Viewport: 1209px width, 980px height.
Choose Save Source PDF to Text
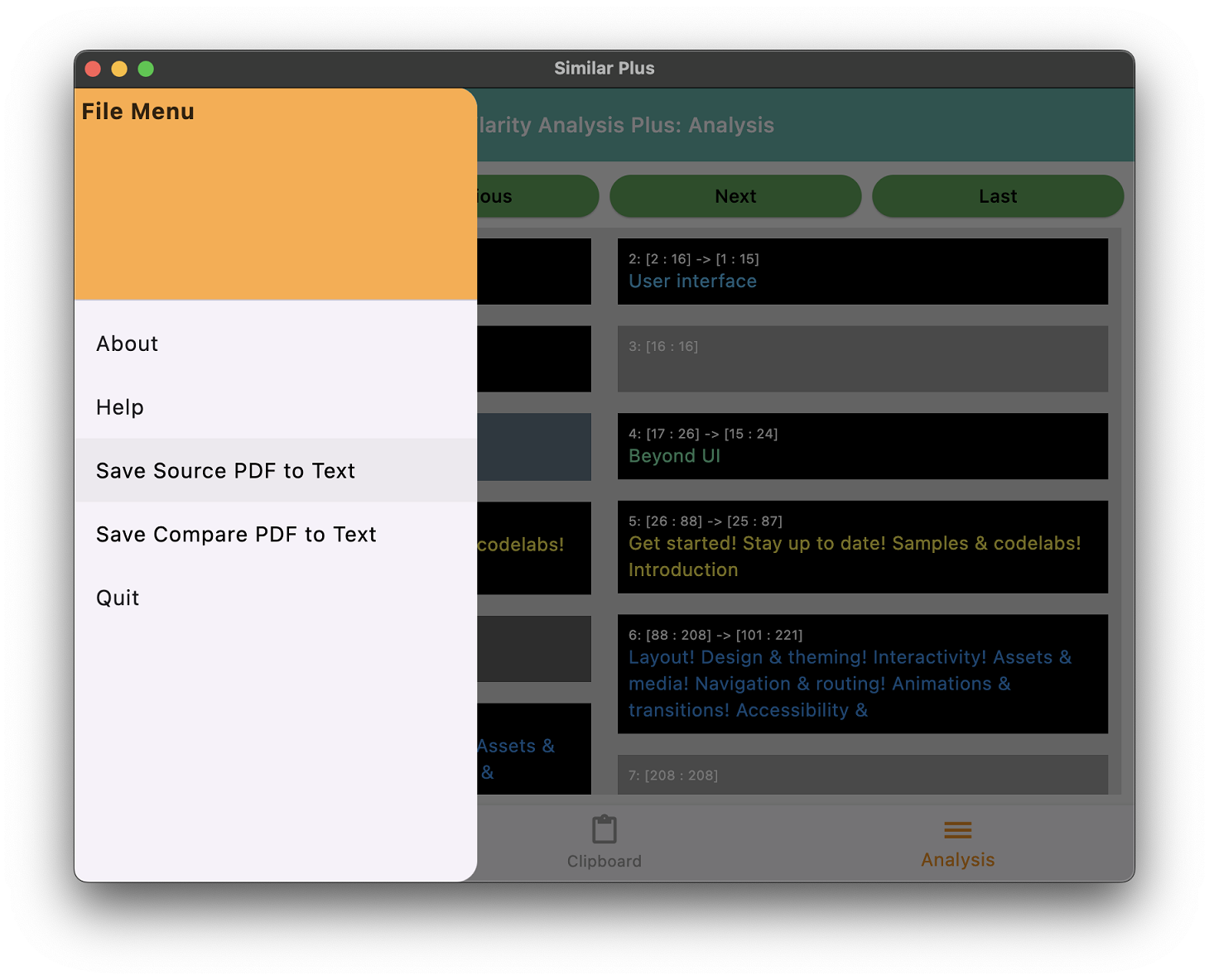276,471
